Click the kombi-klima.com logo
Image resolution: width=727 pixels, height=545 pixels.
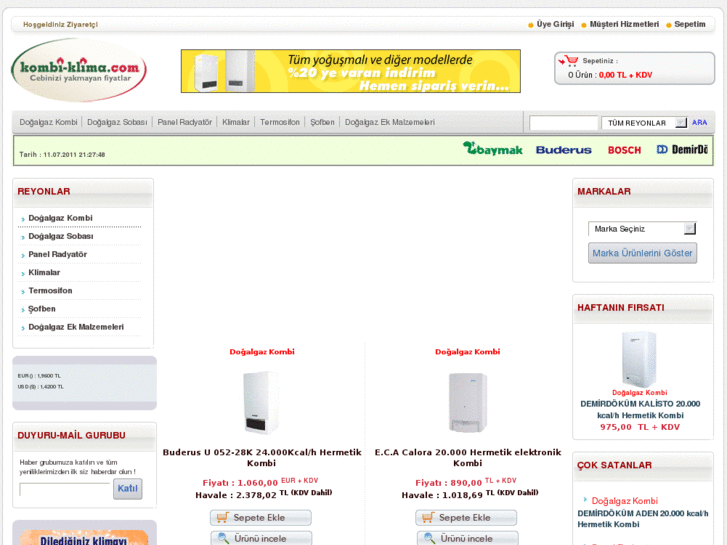[x=79, y=70]
